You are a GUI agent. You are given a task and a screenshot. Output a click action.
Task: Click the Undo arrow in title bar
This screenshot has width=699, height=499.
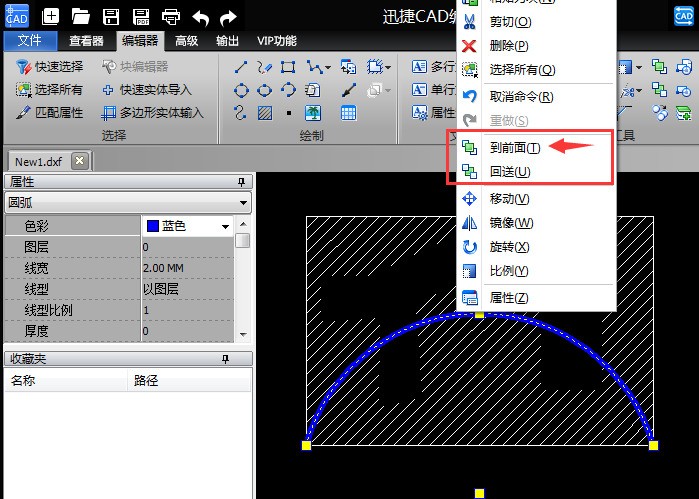tap(201, 16)
